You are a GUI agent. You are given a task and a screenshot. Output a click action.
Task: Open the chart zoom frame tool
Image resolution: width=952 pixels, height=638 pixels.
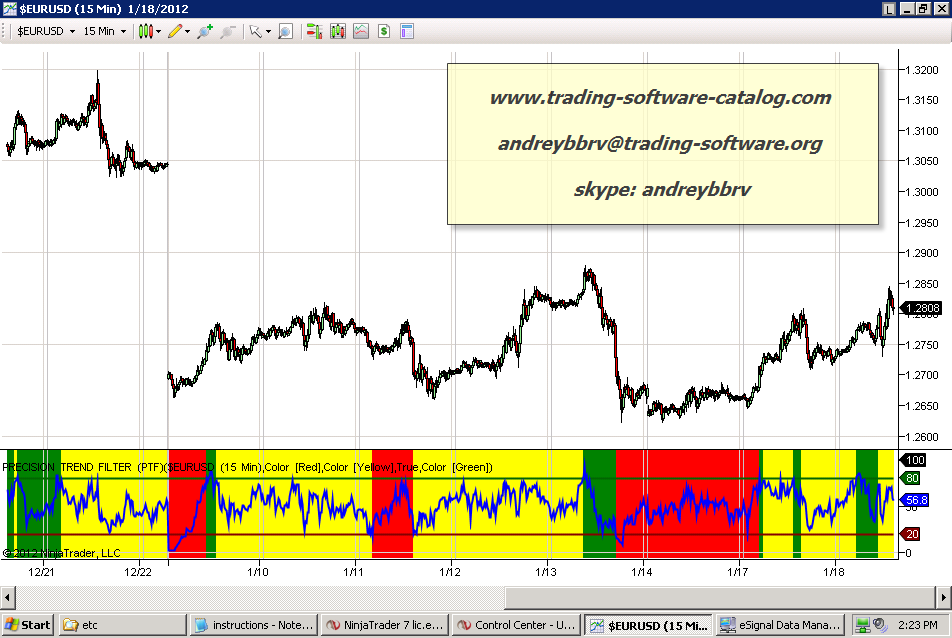tap(285, 31)
